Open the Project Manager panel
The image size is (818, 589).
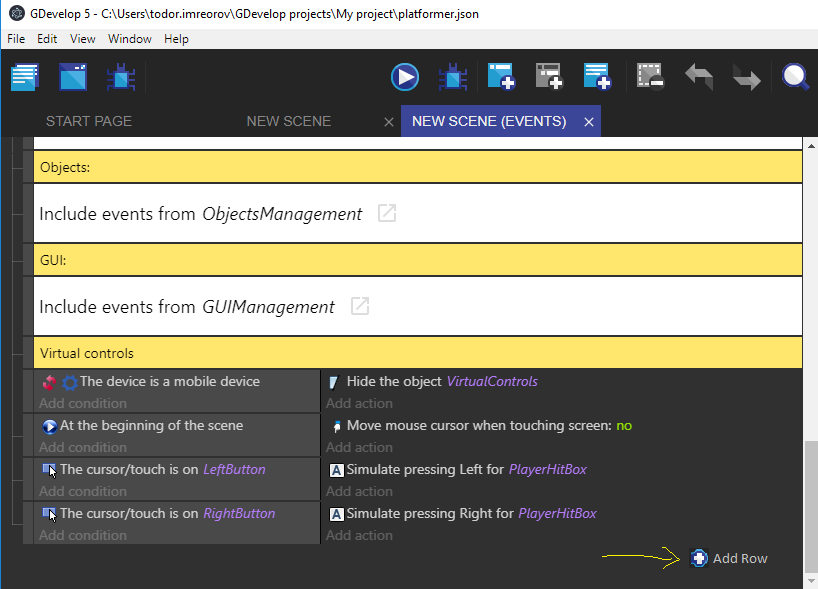tap(24, 76)
